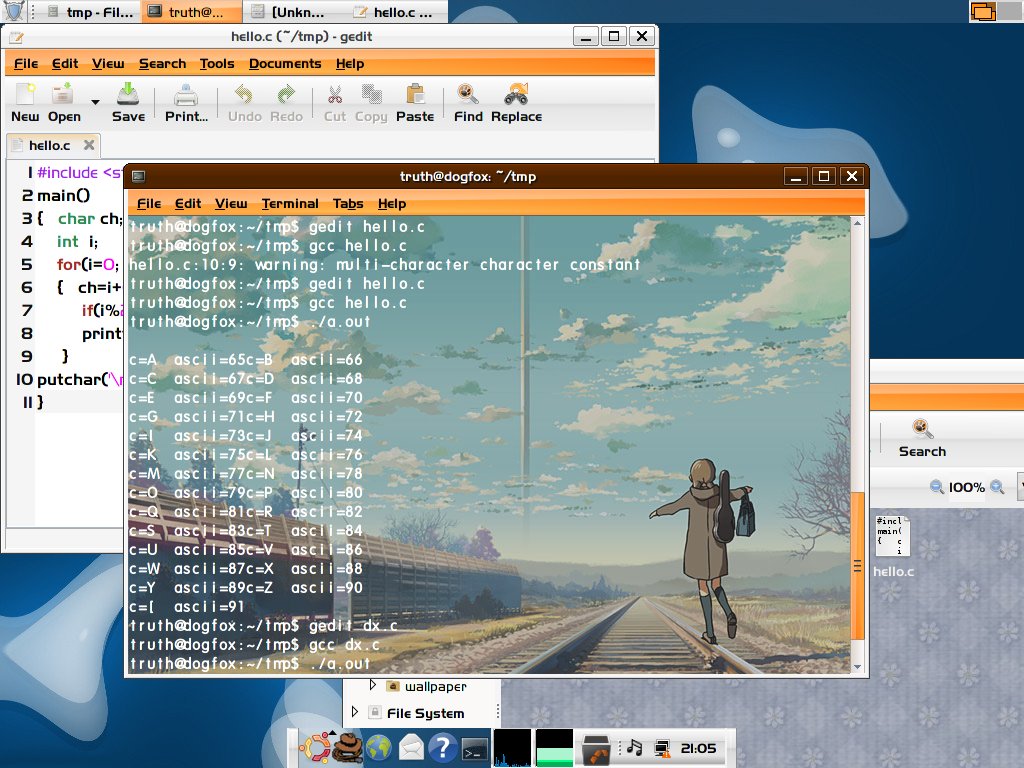This screenshot has height=768, width=1024.
Task: Click the Replace binoculars icon in gedit
Action: (516, 95)
